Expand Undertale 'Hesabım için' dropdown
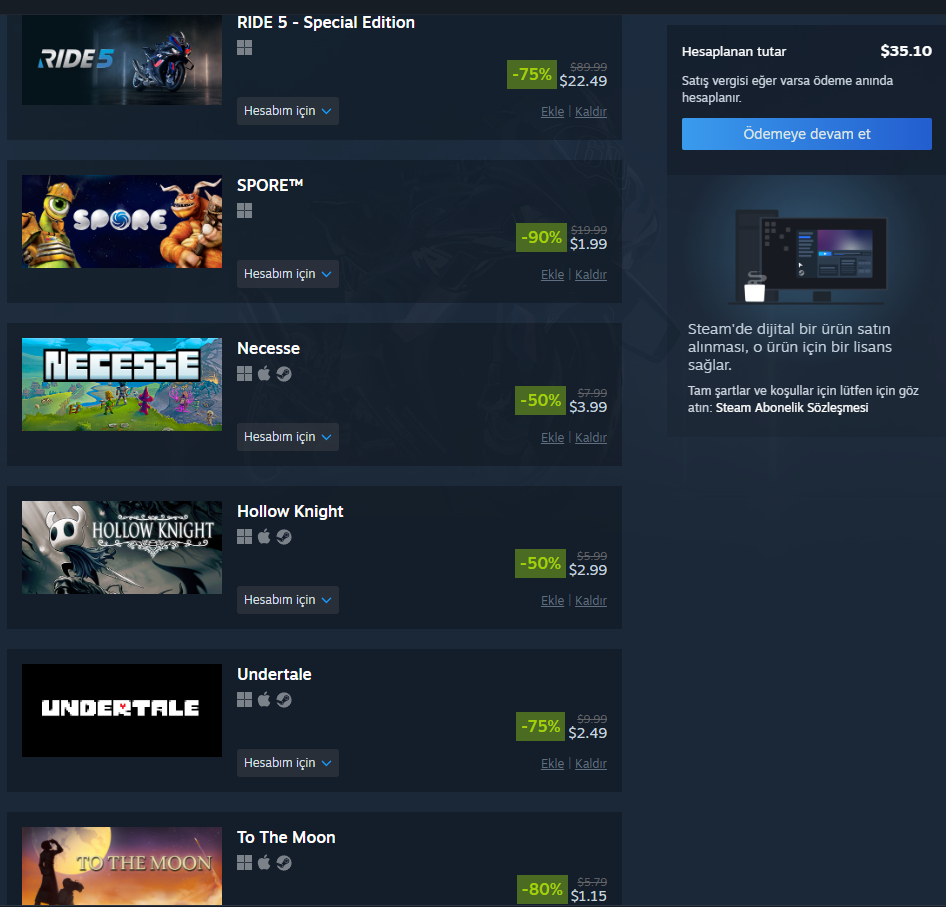Image resolution: width=946 pixels, height=907 pixels. 288,763
